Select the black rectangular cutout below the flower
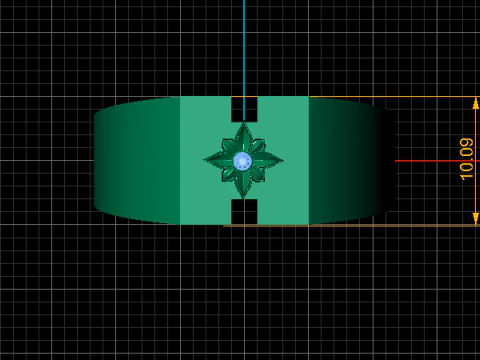 tap(244, 212)
